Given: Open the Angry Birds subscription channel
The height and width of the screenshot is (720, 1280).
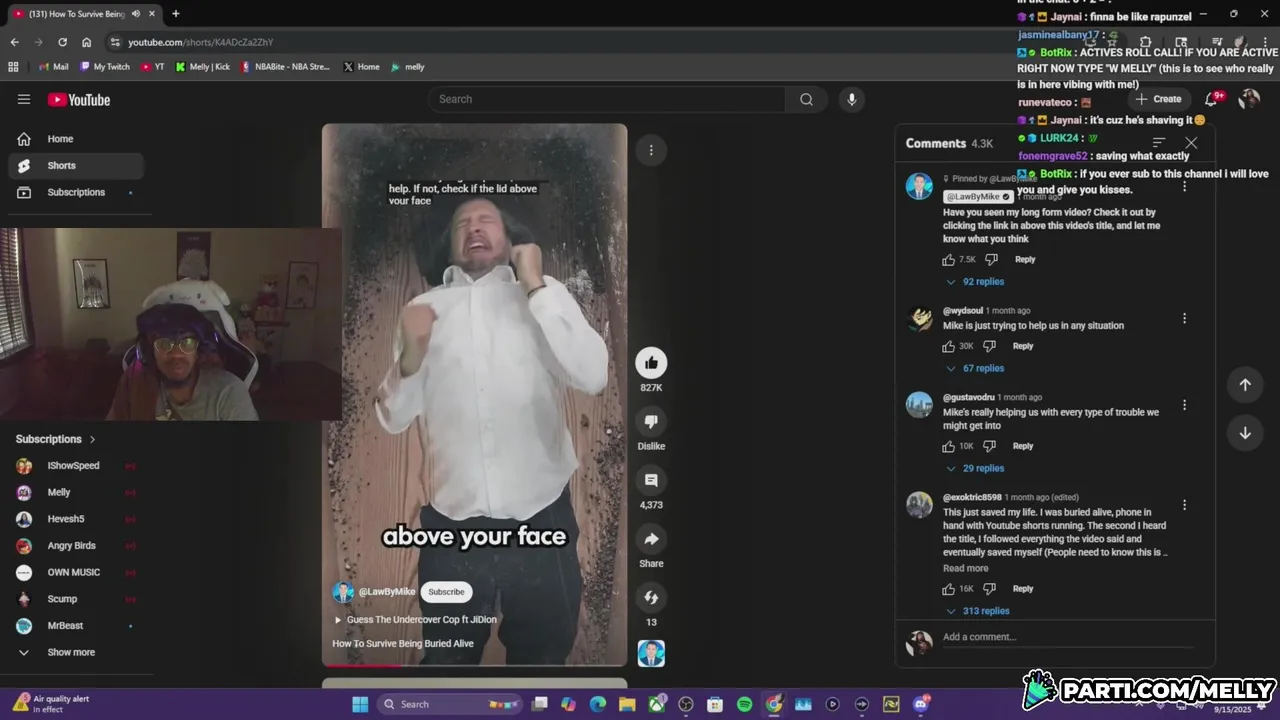Looking at the screenshot, I should click(76, 546).
